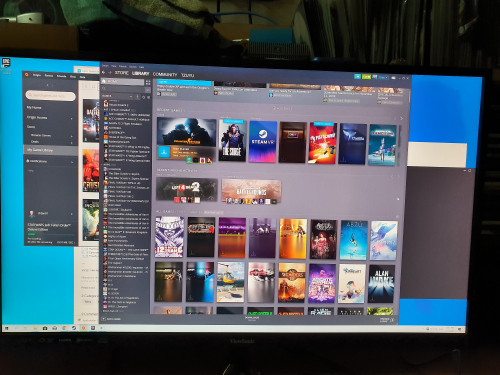This screenshot has width=500, height=375.
Task: Click the Steam library search field
Action: (x=123, y=89)
